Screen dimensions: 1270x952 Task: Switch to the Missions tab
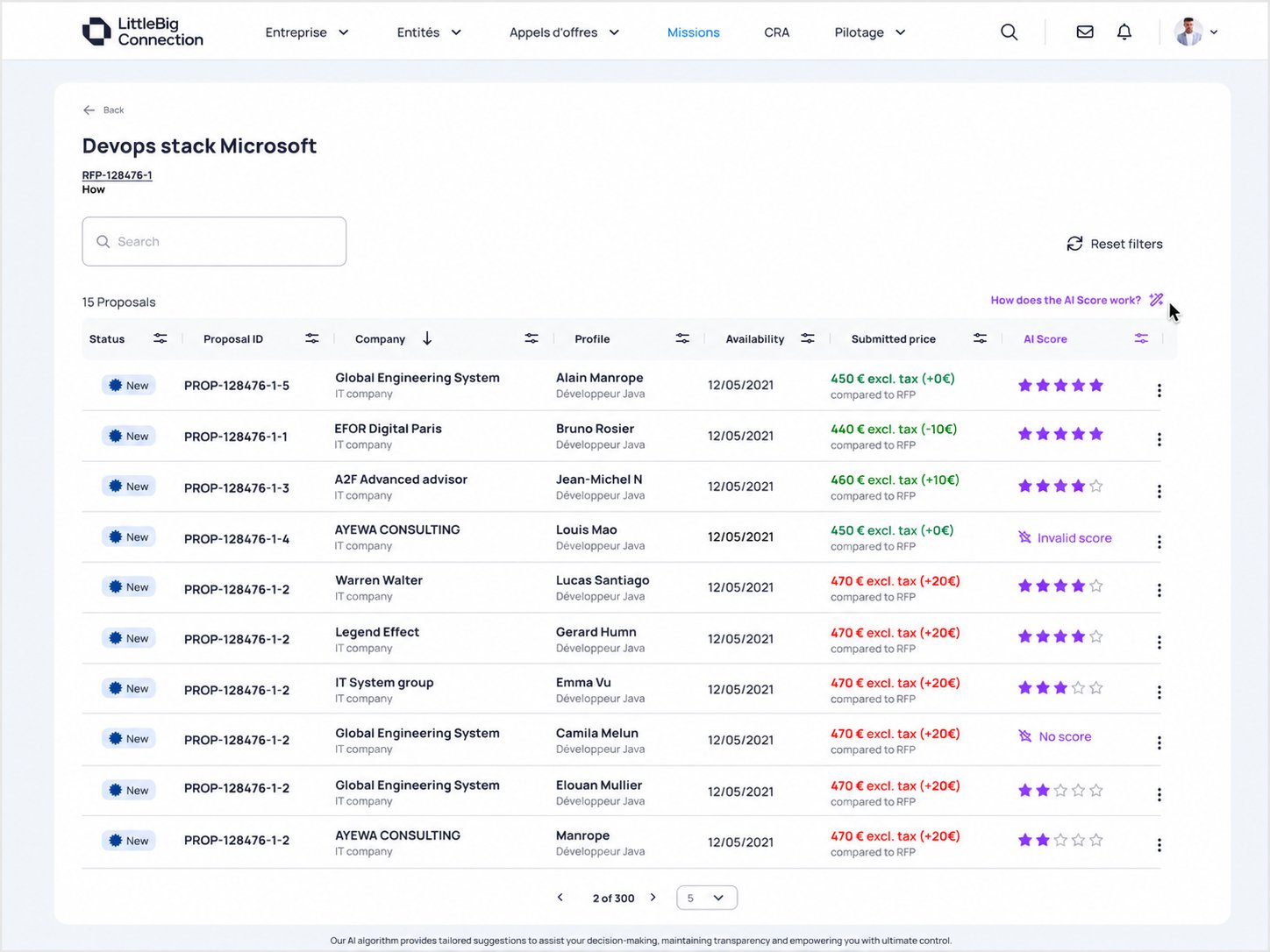coord(693,32)
